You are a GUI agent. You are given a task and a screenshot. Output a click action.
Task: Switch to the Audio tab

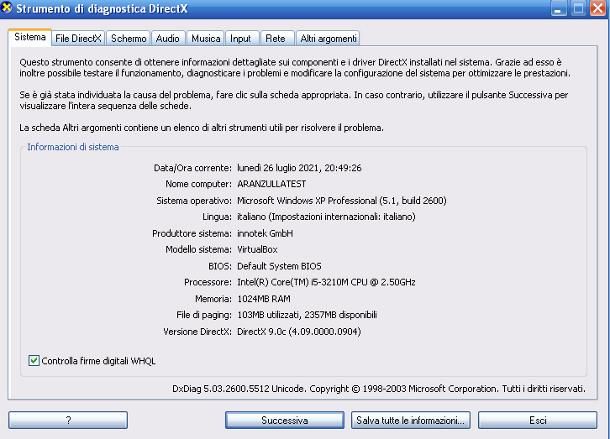tap(168, 39)
